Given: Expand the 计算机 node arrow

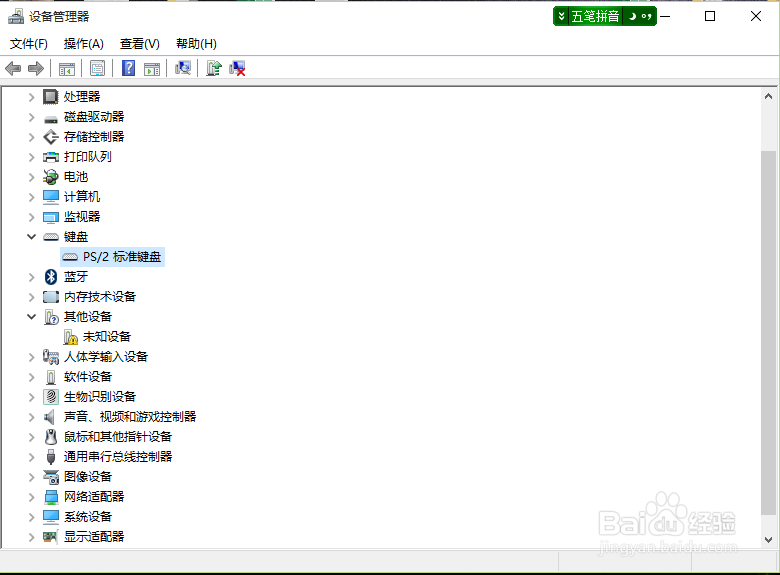Looking at the screenshot, I should click(x=31, y=197).
